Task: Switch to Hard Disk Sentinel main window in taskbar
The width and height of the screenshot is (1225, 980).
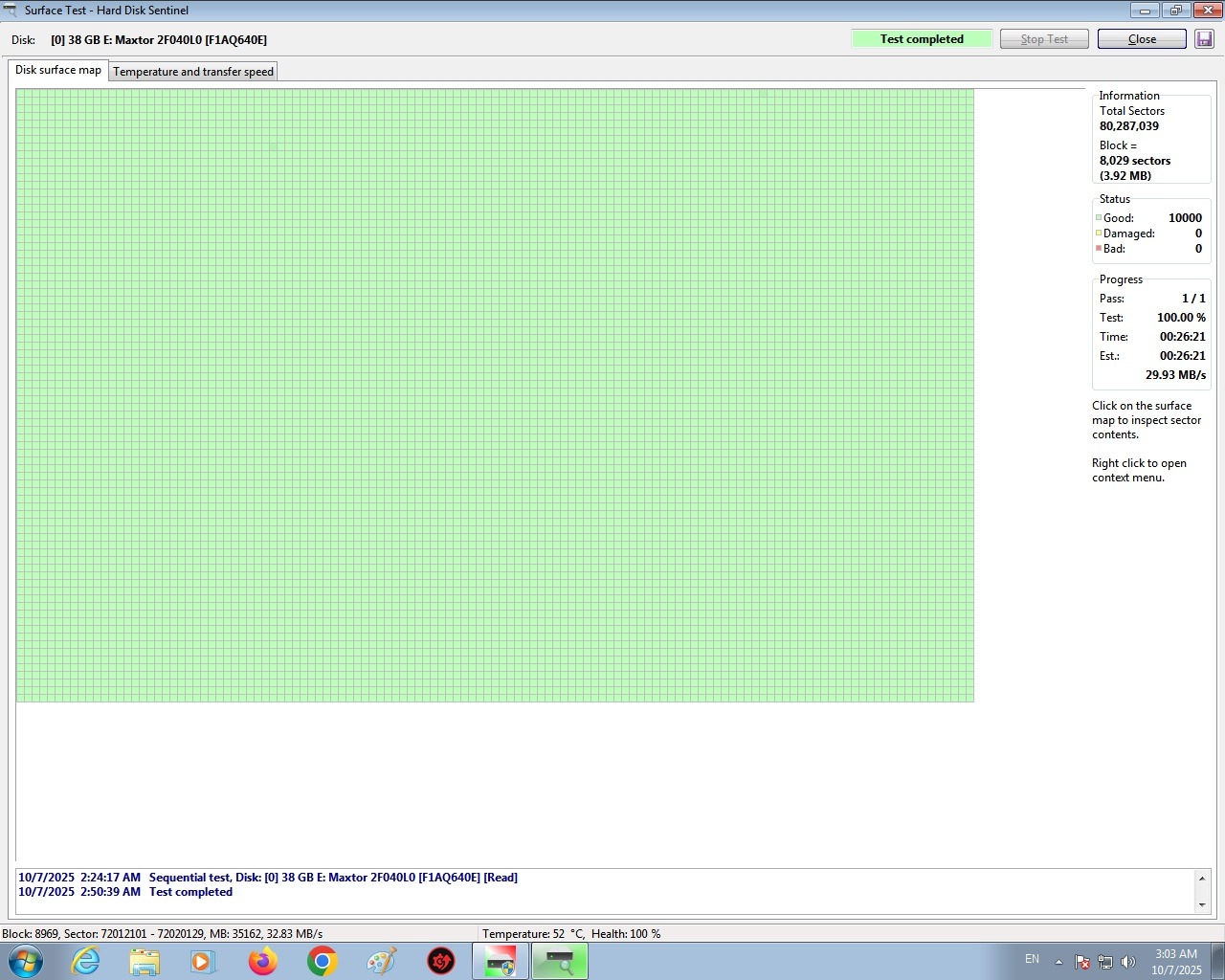Action: (x=500, y=961)
